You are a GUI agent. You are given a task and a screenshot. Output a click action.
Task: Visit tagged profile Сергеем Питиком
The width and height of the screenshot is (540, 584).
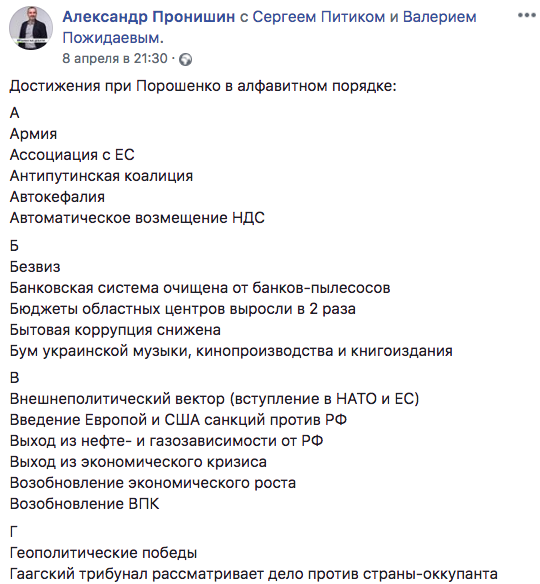pos(319,17)
